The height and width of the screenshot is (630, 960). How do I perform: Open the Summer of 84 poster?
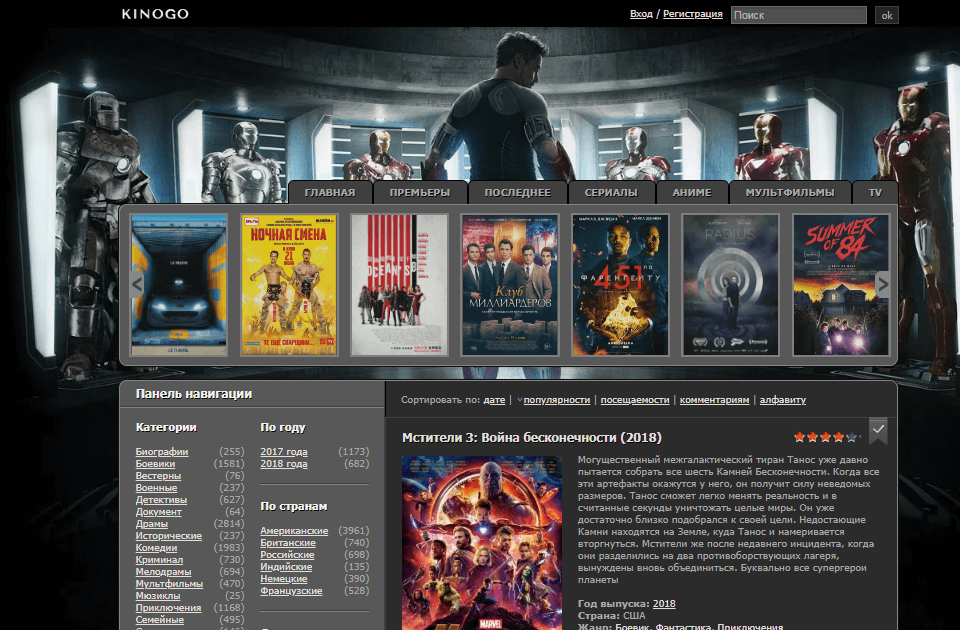841,284
